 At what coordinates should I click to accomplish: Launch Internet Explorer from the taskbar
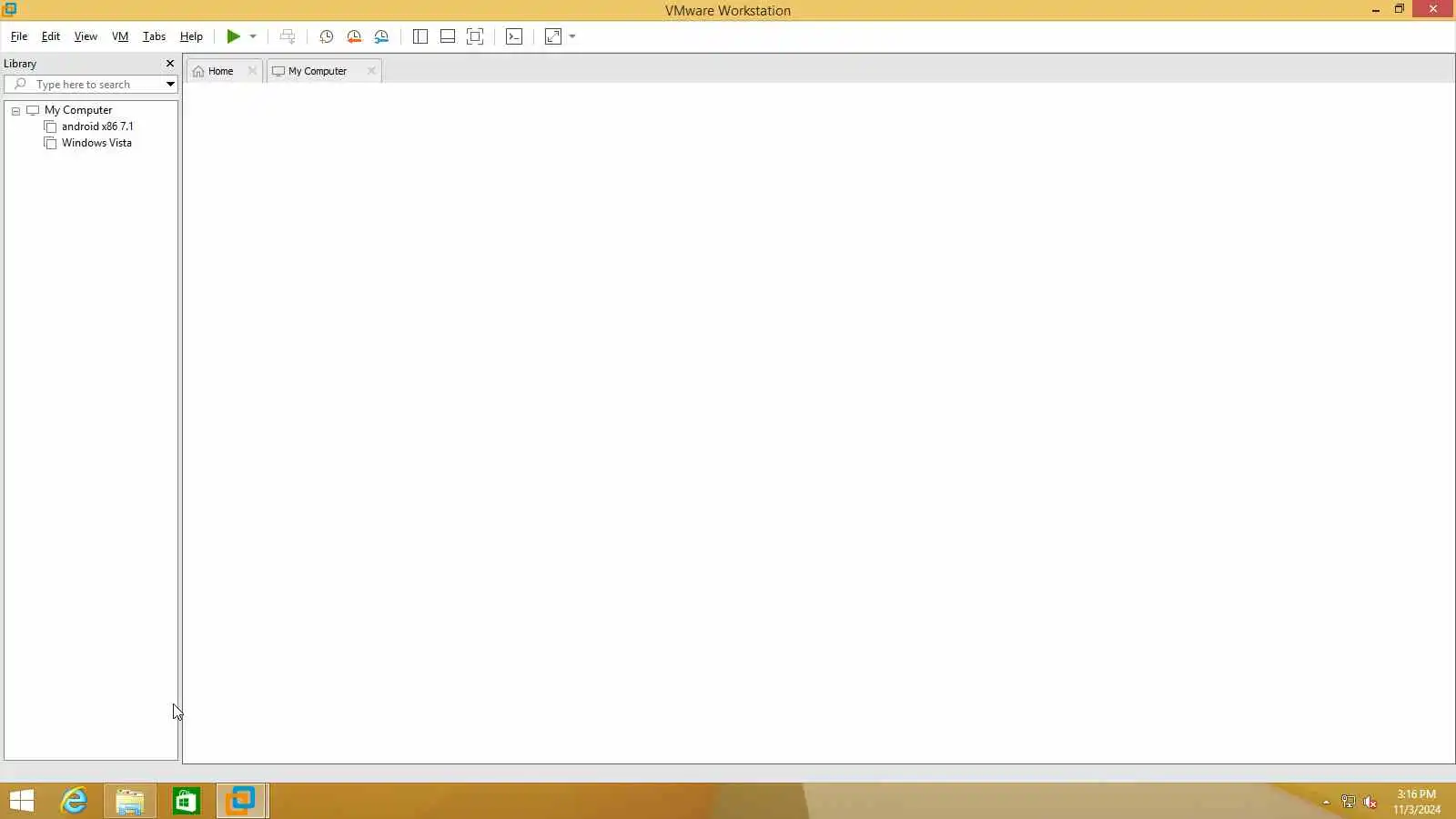[x=74, y=801]
